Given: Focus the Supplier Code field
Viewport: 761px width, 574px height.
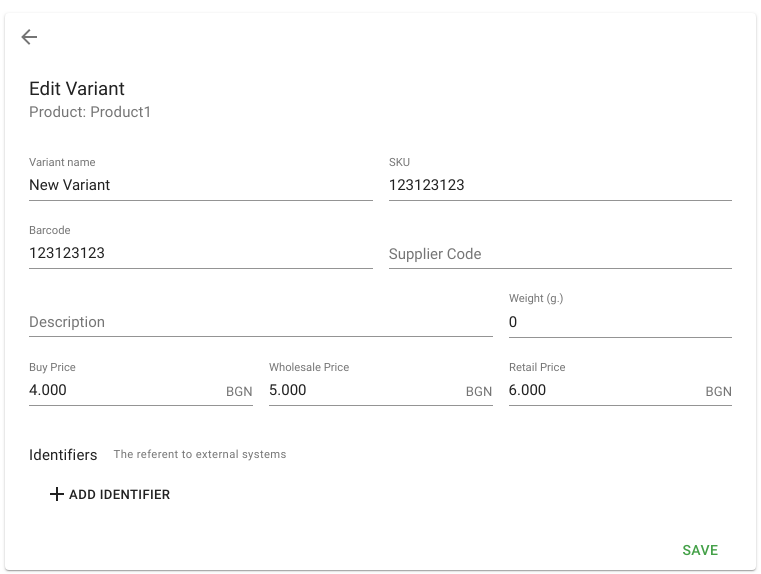Looking at the screenshot, I should tap(560, 253).
